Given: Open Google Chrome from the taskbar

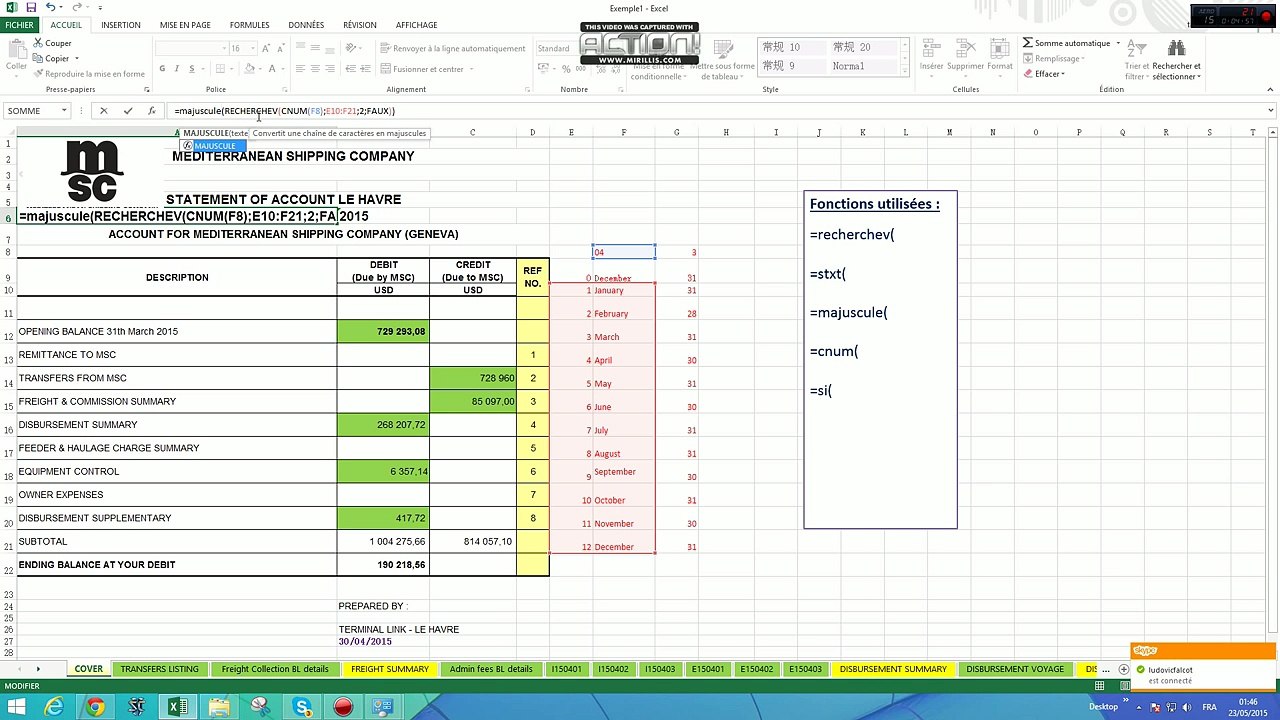Looking at the screenshot, I should tap(95, 707).
